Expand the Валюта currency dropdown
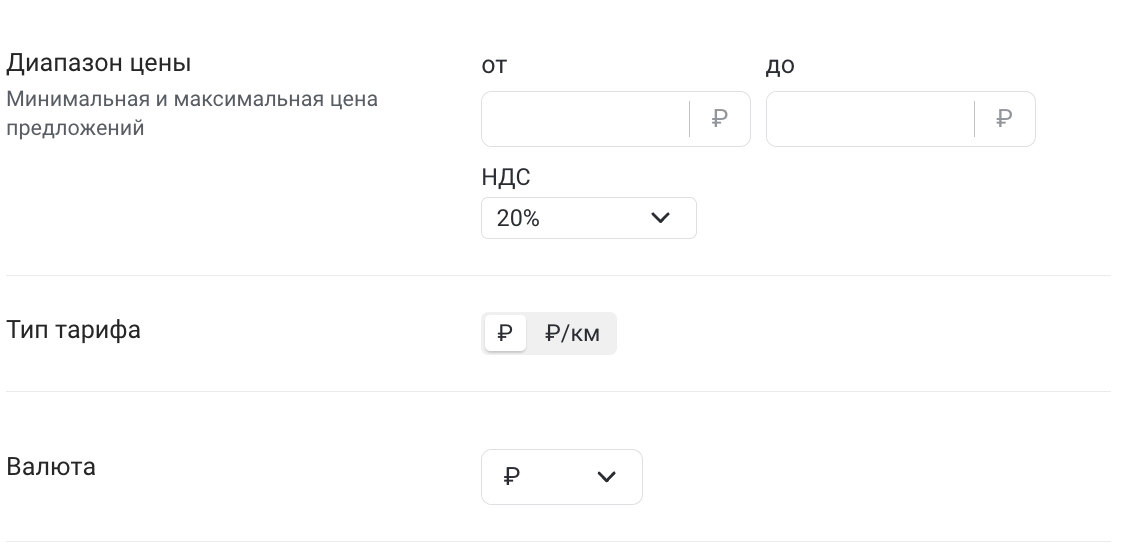 pyautogui.click(x=561, y=477)
